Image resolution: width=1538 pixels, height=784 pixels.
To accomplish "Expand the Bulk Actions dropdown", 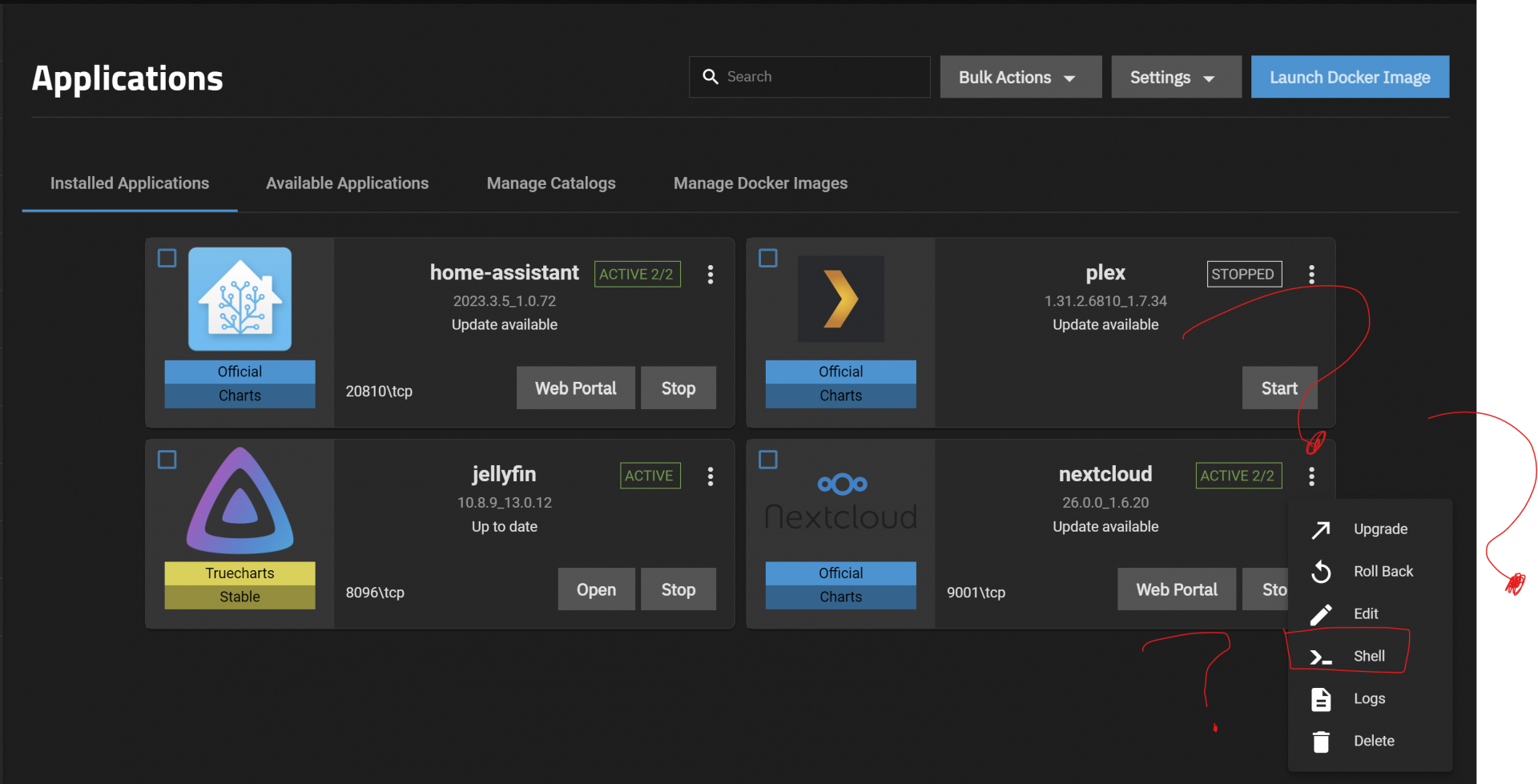I will pyautogui.click(x=1021, y=77).
